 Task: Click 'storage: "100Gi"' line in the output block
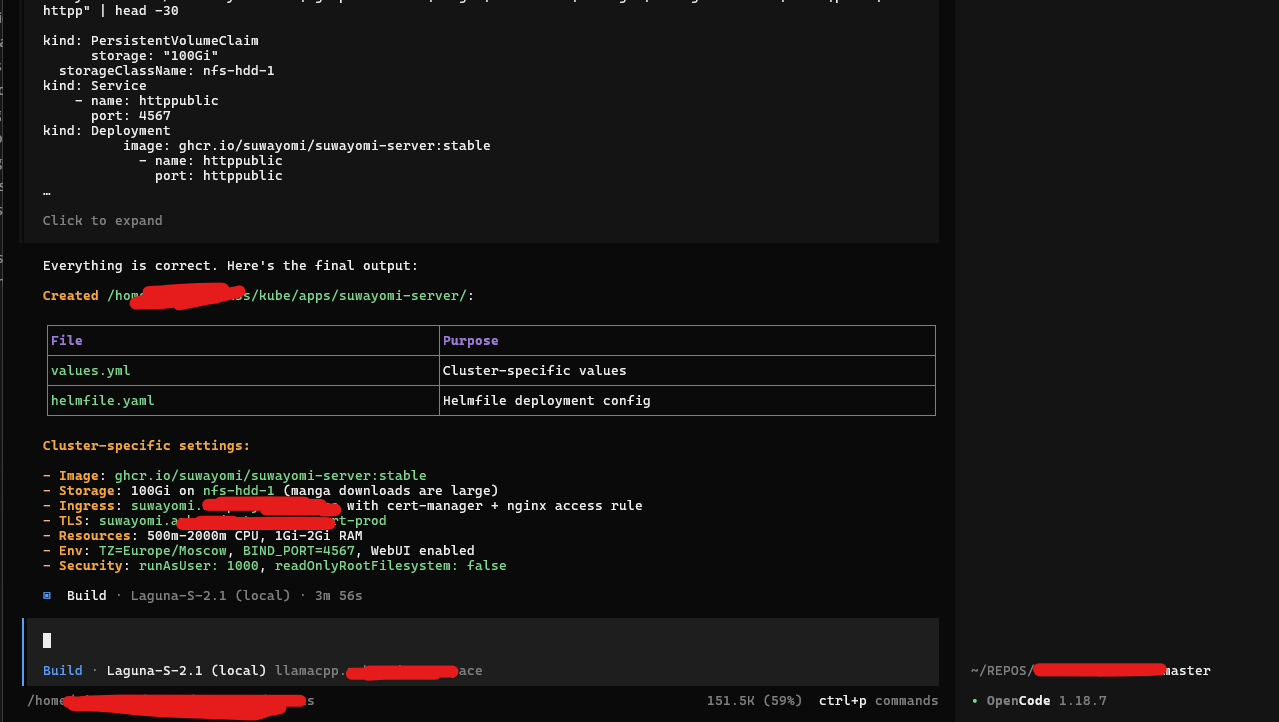tap(154, 56)
